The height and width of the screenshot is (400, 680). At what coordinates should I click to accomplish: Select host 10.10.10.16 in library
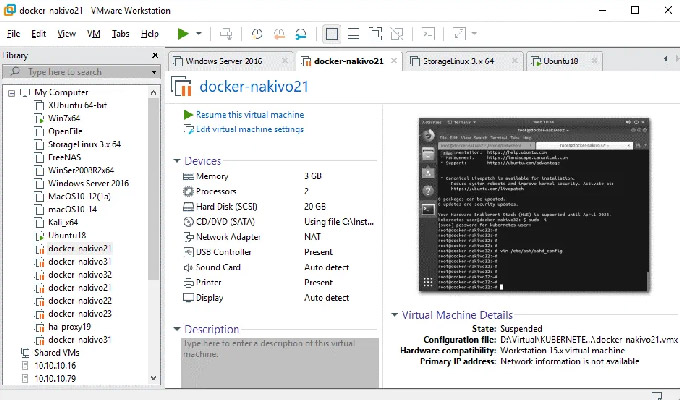(55, 366)
